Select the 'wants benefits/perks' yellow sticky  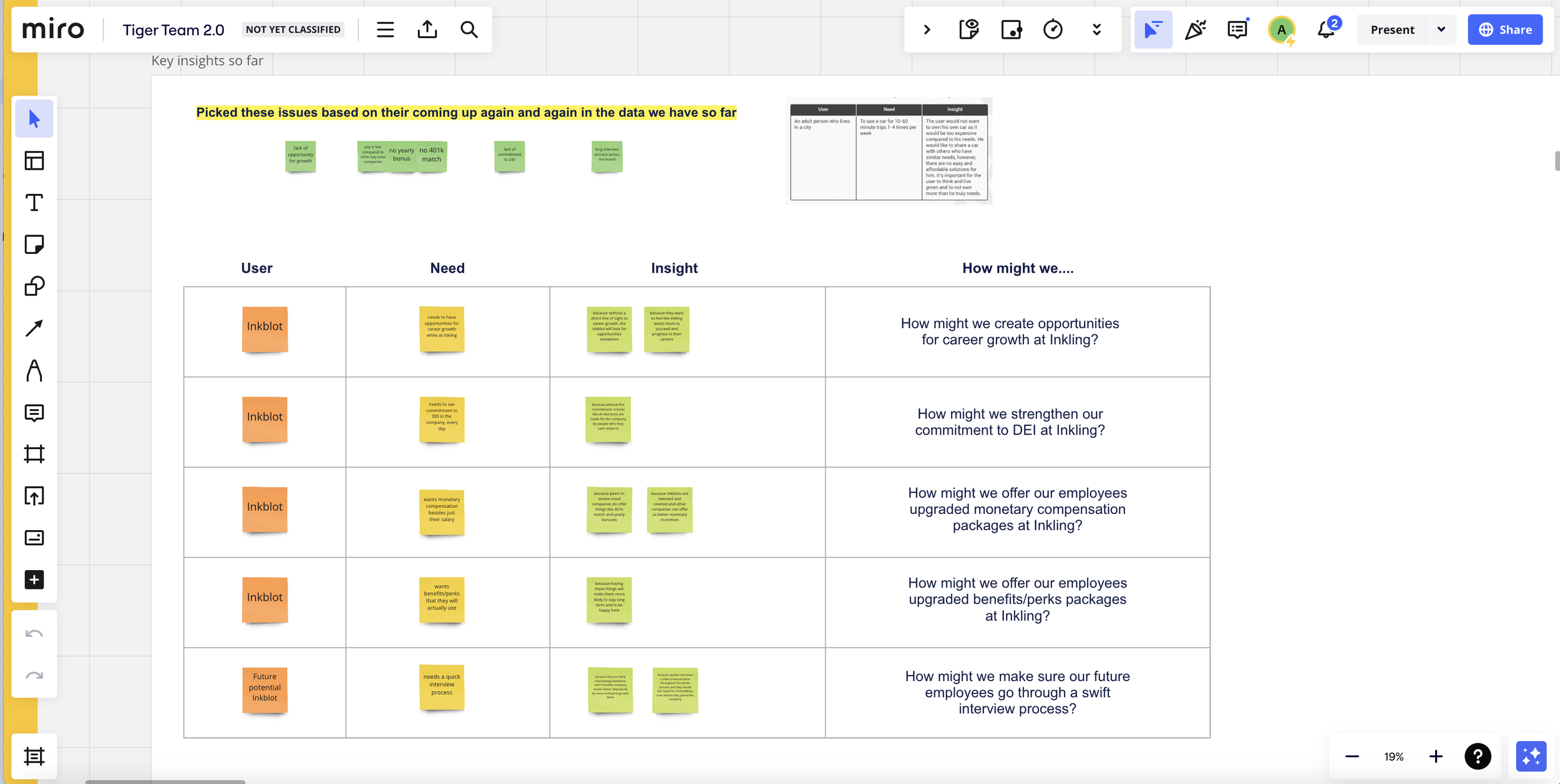tap(442, 600)
